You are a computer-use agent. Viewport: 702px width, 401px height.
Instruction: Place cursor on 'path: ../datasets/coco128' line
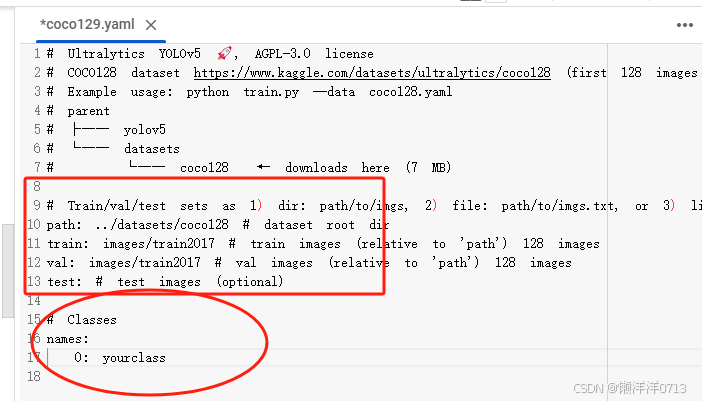(218, 224)
